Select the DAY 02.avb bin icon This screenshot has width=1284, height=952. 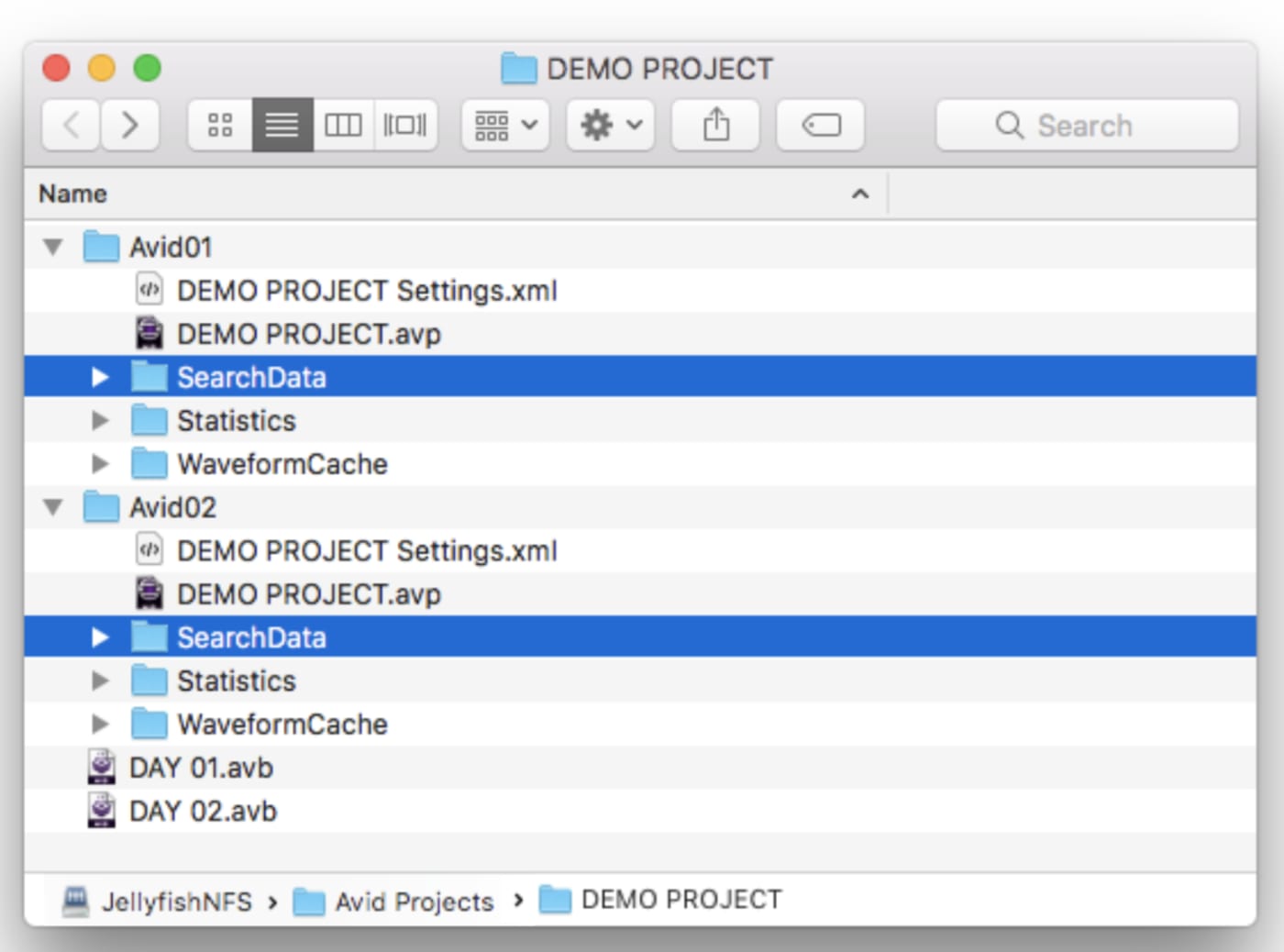tap(101, 811)
